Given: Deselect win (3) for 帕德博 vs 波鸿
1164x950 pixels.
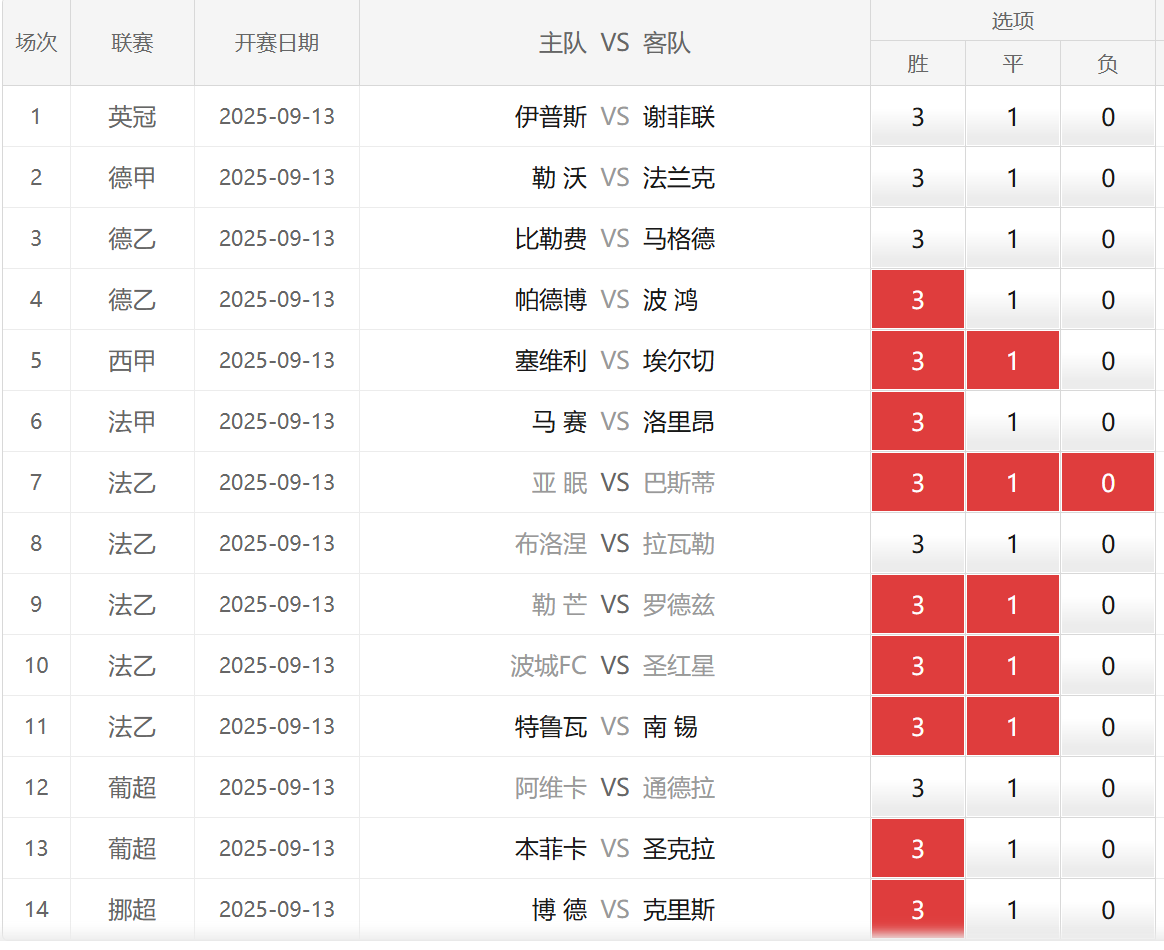Looking at the screenshot, I should (918, 299).
